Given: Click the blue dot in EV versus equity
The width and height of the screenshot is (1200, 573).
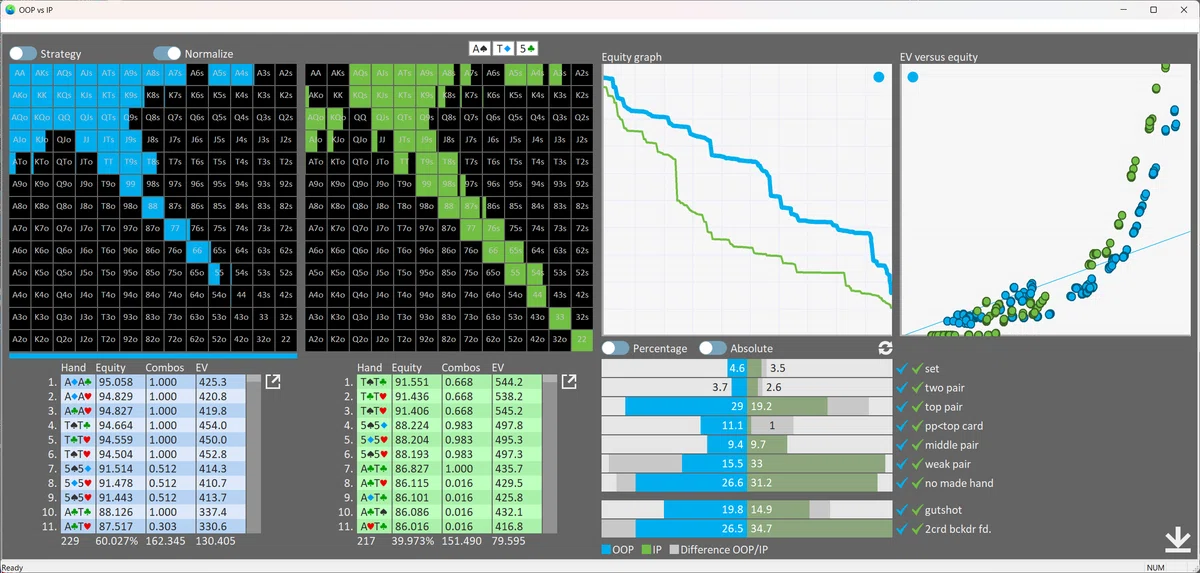Looking at the screenshot, I should (x=914, y=77).
